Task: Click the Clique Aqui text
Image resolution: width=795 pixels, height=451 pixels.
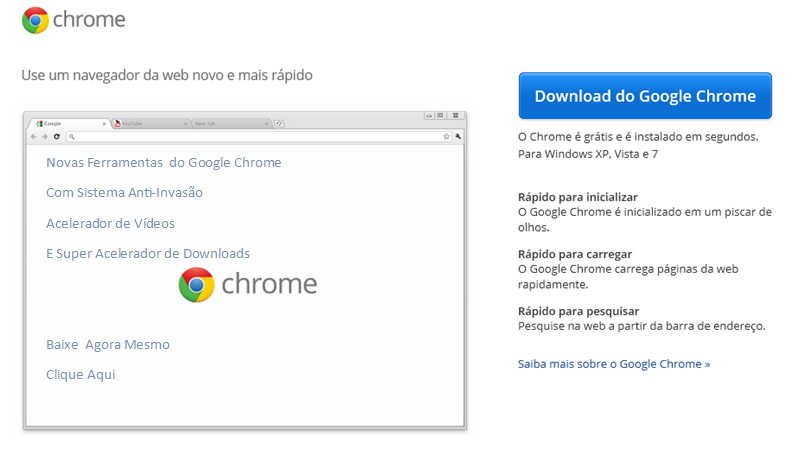Action: tap(81, 374)
